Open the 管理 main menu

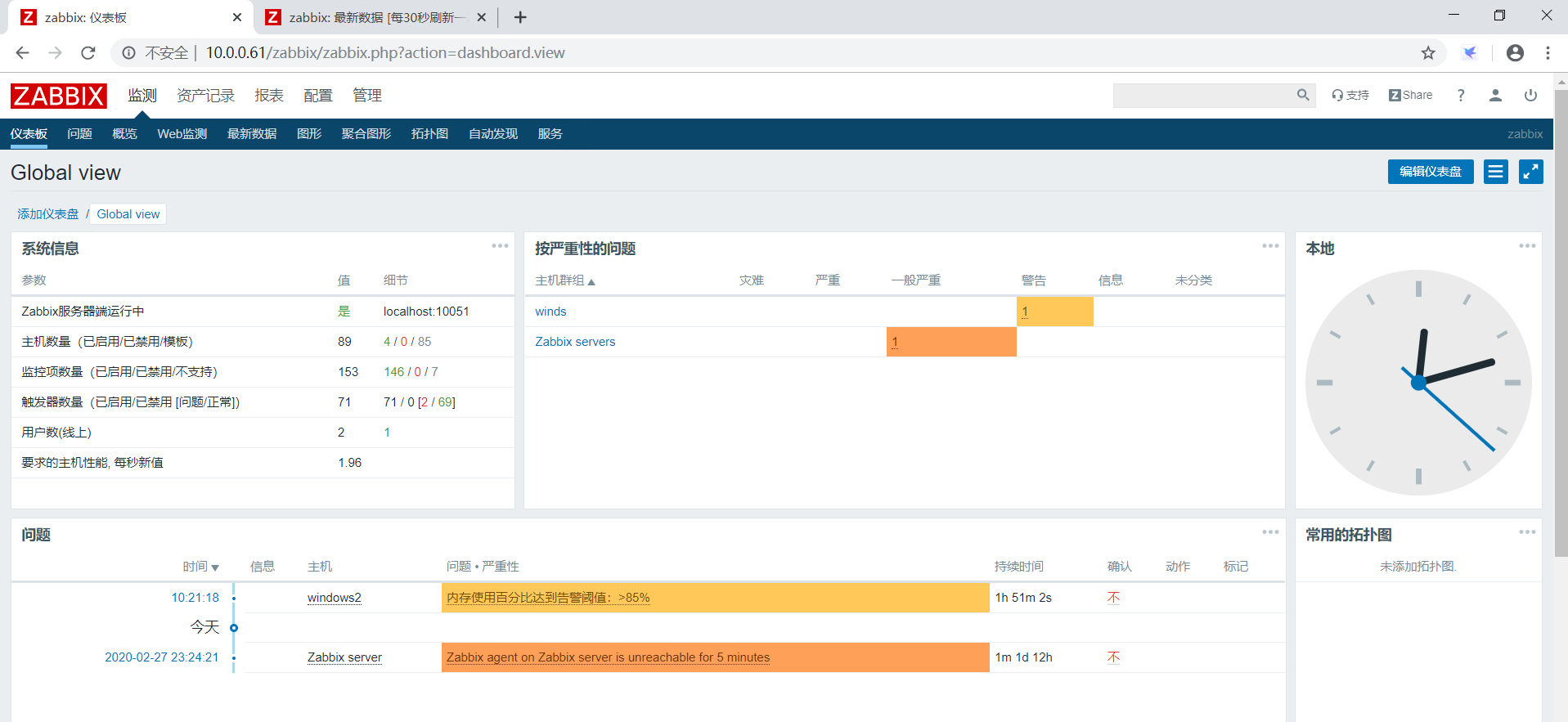click(367, 96)
